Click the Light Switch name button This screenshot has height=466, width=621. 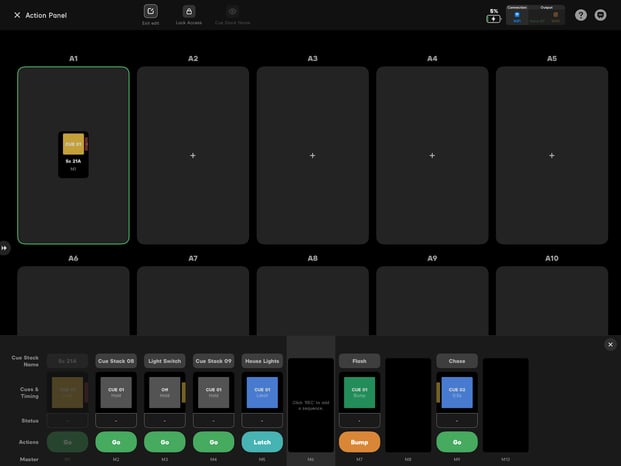[x=165, y=361]
